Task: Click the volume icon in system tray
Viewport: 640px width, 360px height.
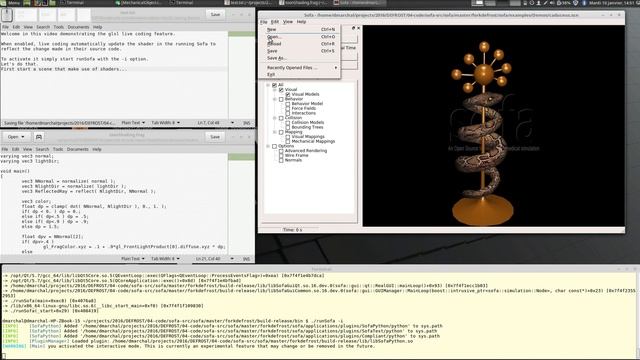Action: pos(552,3)
